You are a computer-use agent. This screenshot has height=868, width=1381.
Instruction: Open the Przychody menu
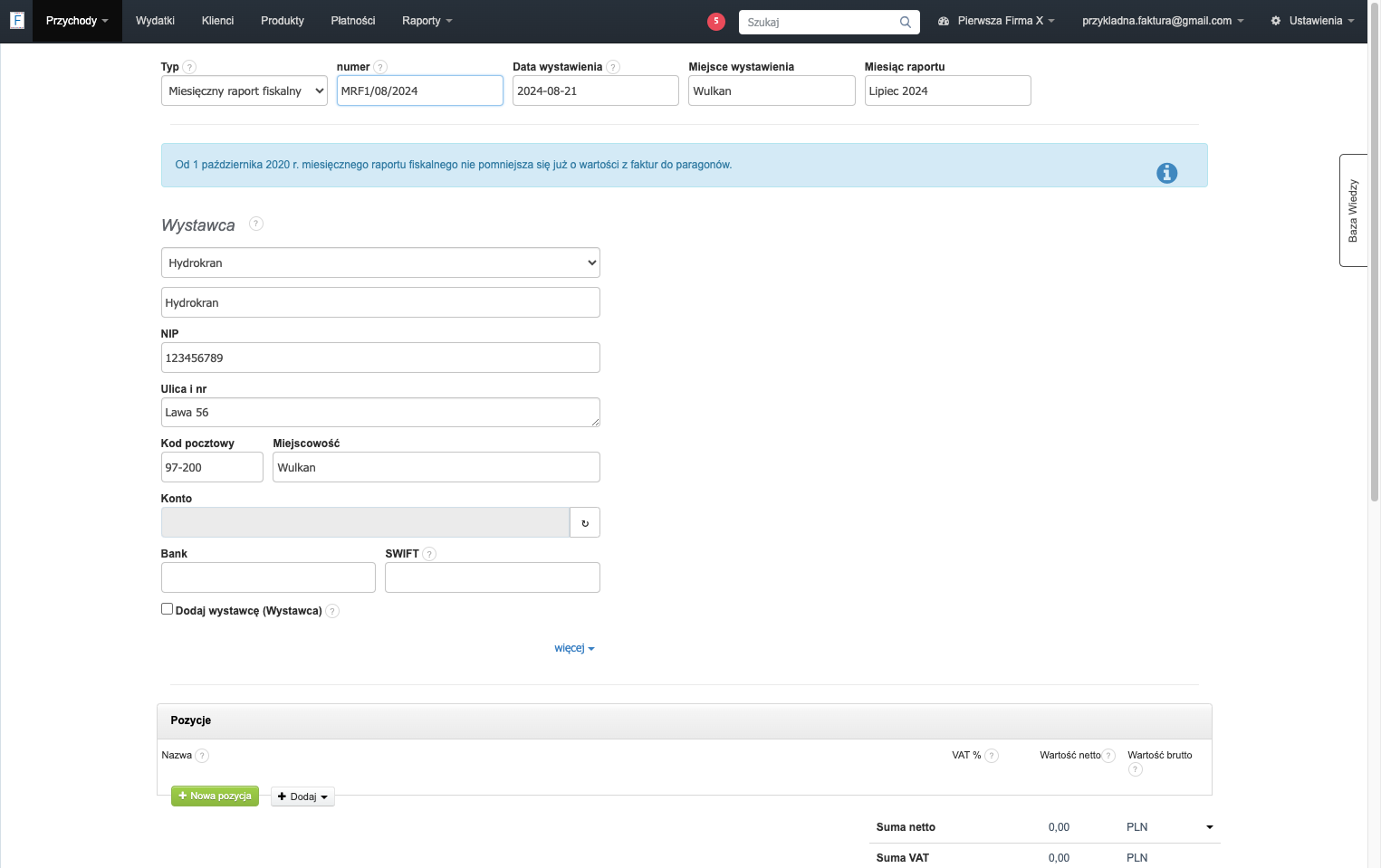pyautogui.click(x=77, y=21)
